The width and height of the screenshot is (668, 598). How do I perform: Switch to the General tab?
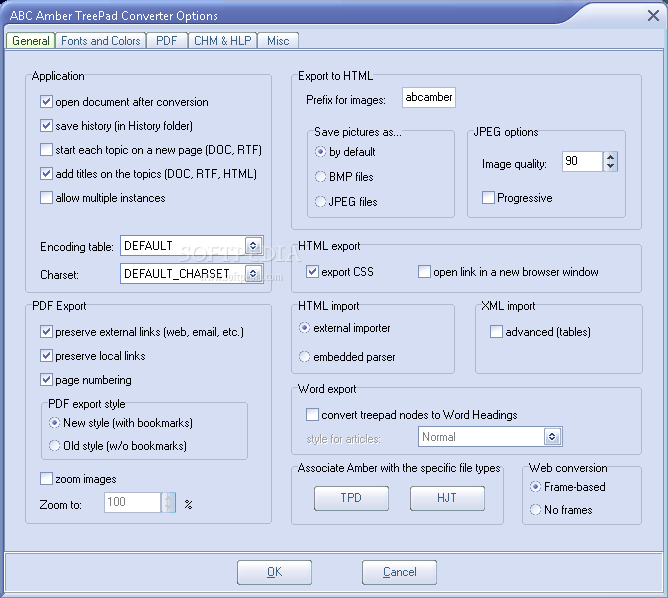[30, 41]
